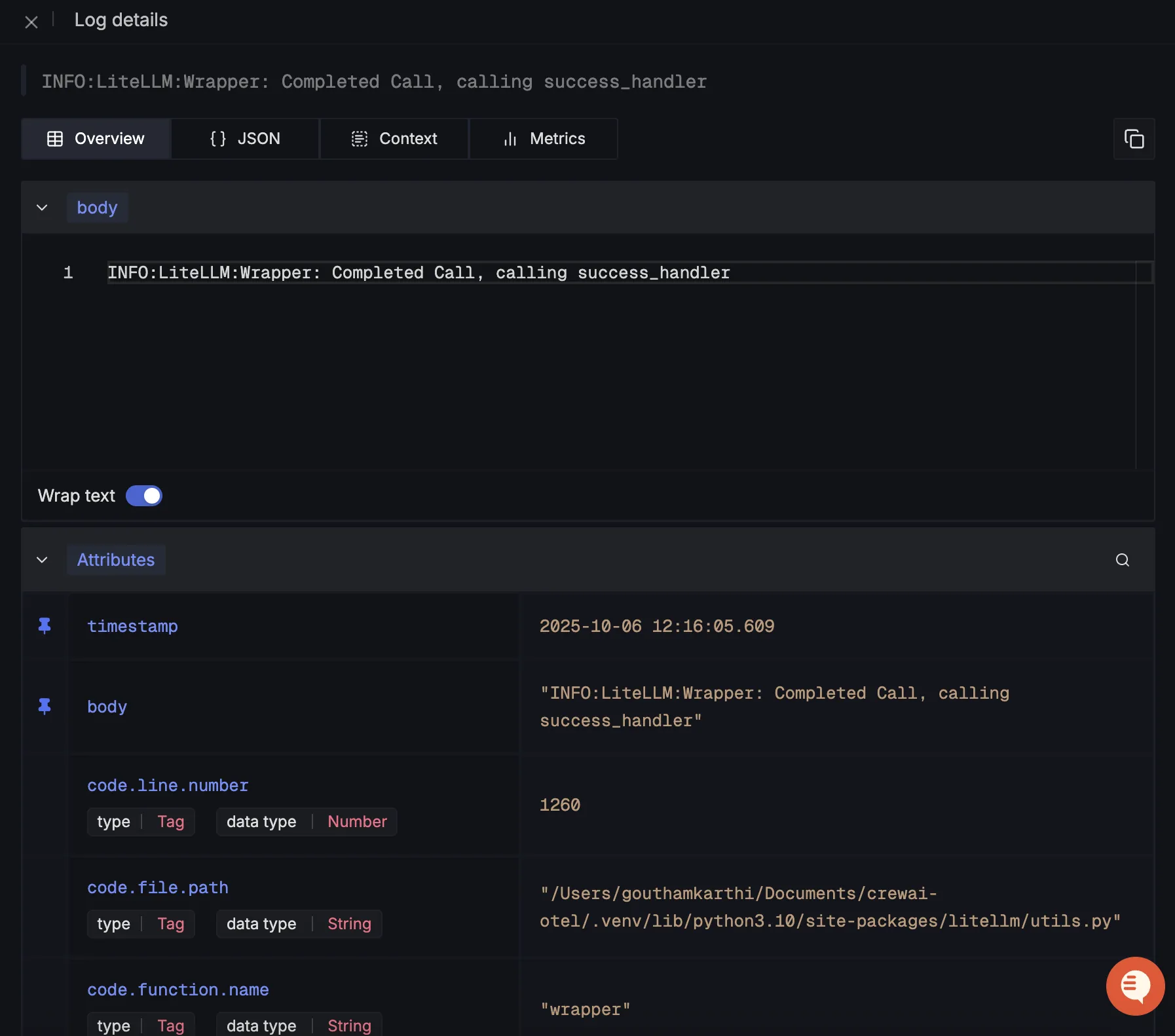
Task: Switch to the JSON tab
Action: (x=245, y=139)
